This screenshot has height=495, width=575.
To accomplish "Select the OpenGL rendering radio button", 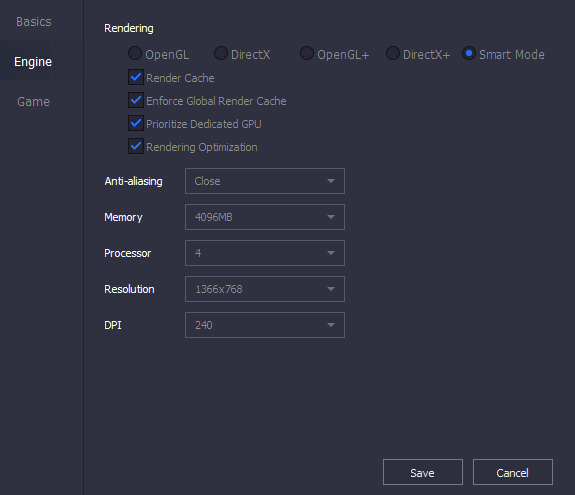I will point(135,53).
